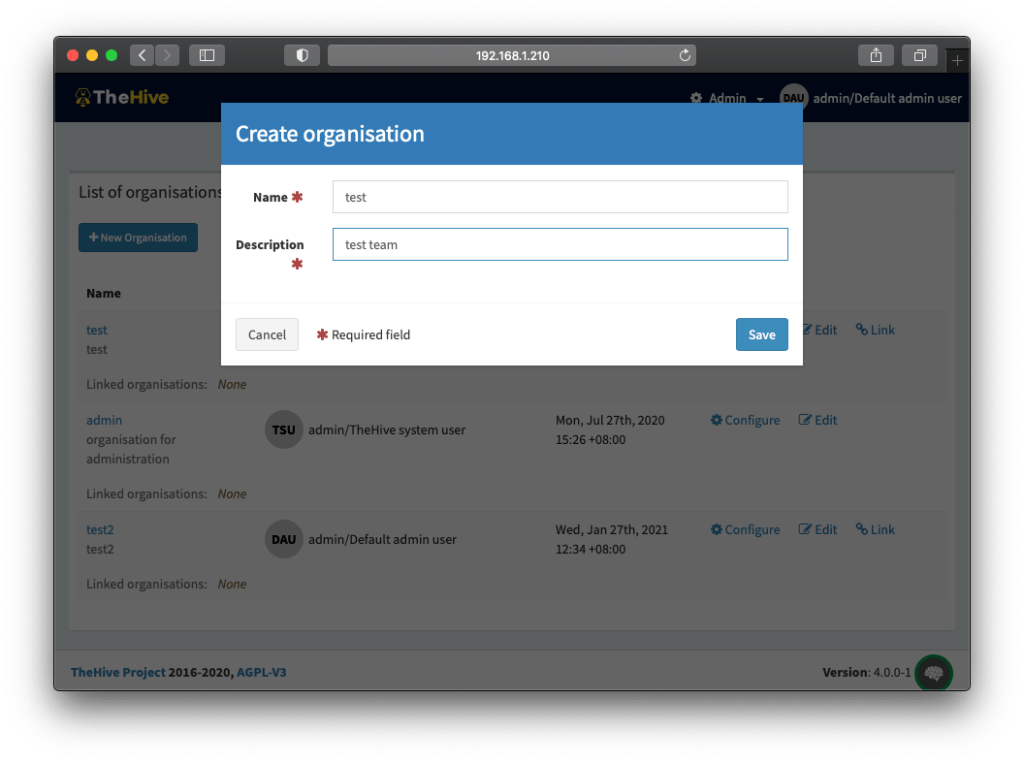Viewport: 1024px width, 762px height.
Task: Click Link for the test2 organisation
Action: pos(875,530)
